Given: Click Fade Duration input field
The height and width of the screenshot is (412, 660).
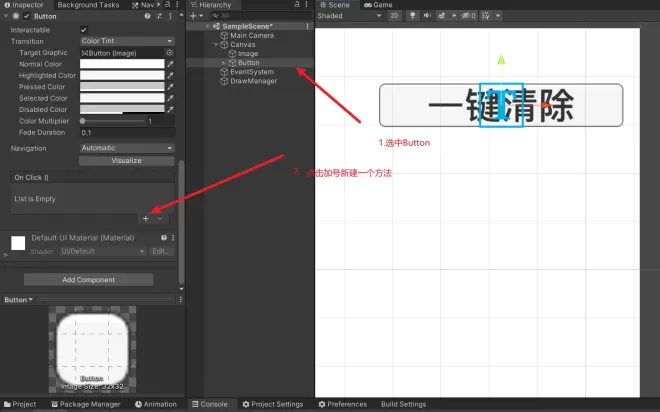Looking at the screenshot, I should point(127,133).
